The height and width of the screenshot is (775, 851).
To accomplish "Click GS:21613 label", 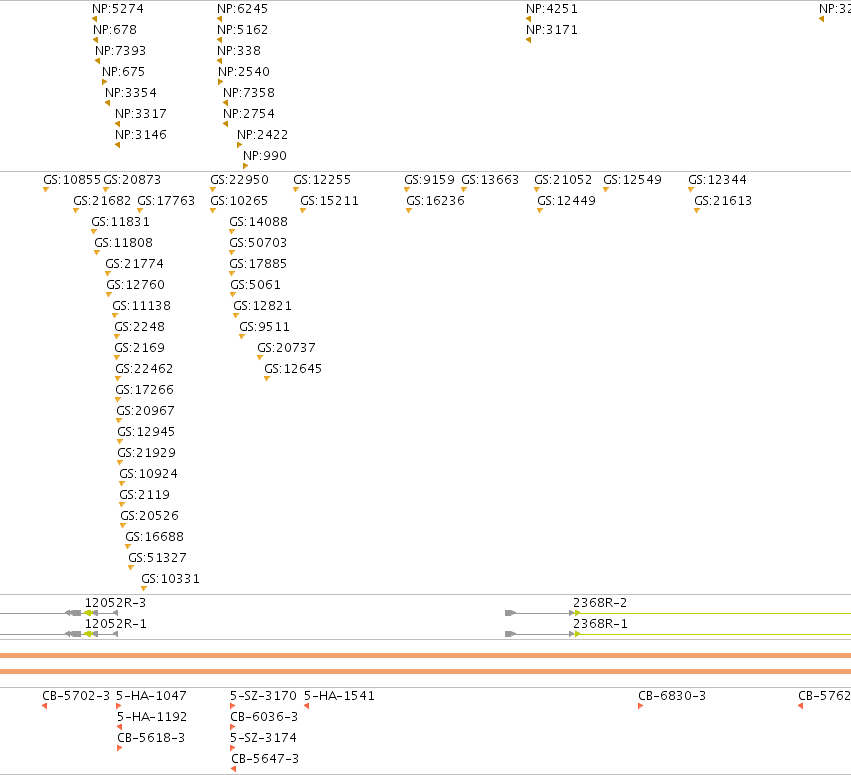I will tap(723, 201).
